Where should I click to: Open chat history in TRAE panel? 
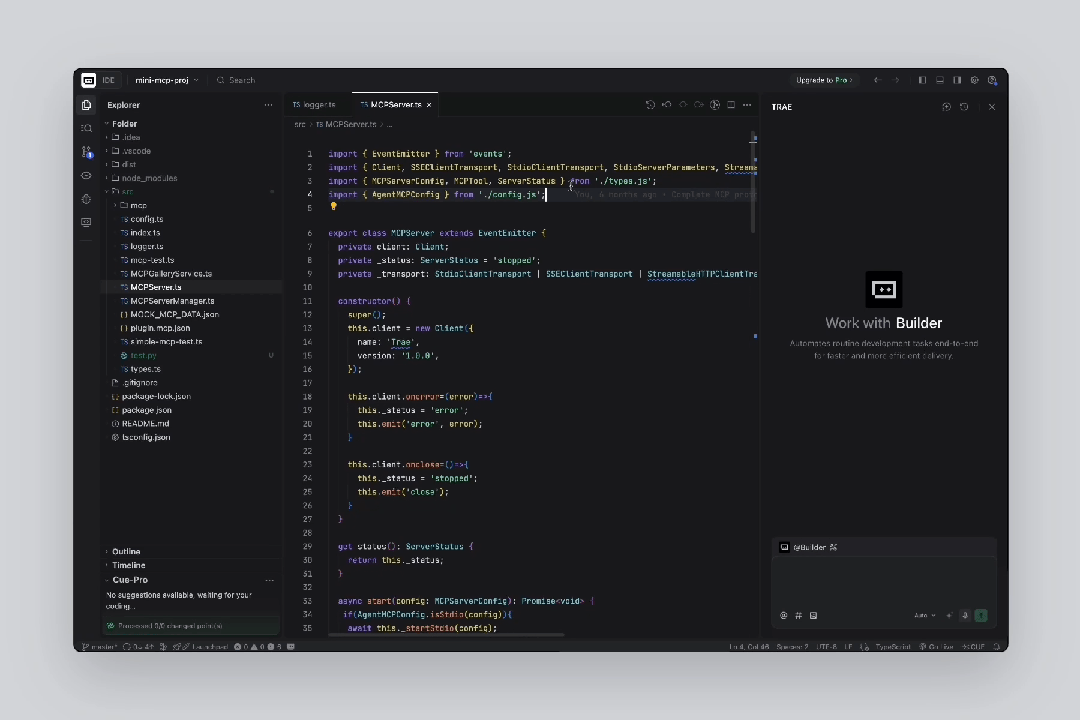(x=964, y=107)
